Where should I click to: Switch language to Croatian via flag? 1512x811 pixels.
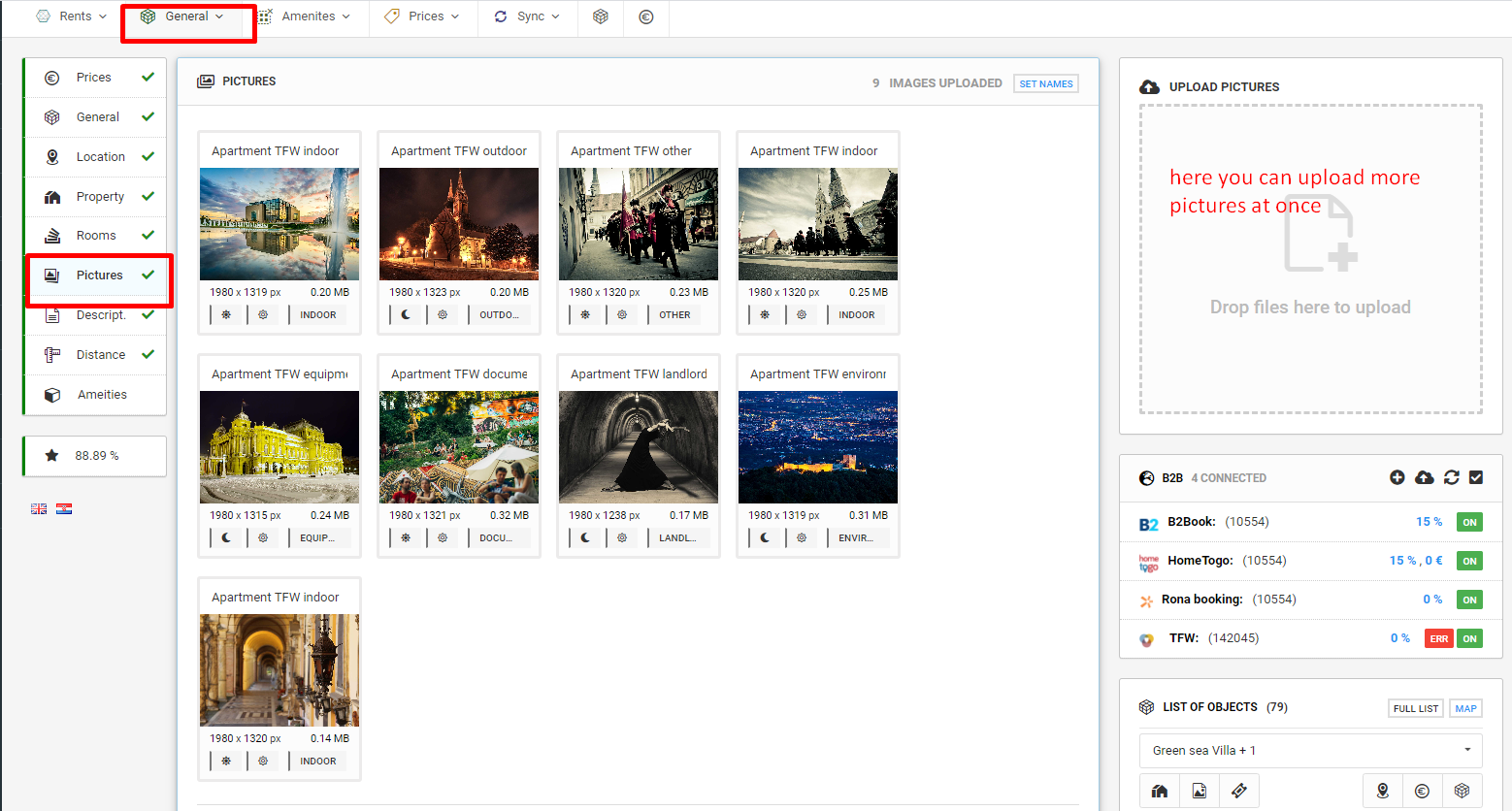pyautogui.click(x=64, y=508)
